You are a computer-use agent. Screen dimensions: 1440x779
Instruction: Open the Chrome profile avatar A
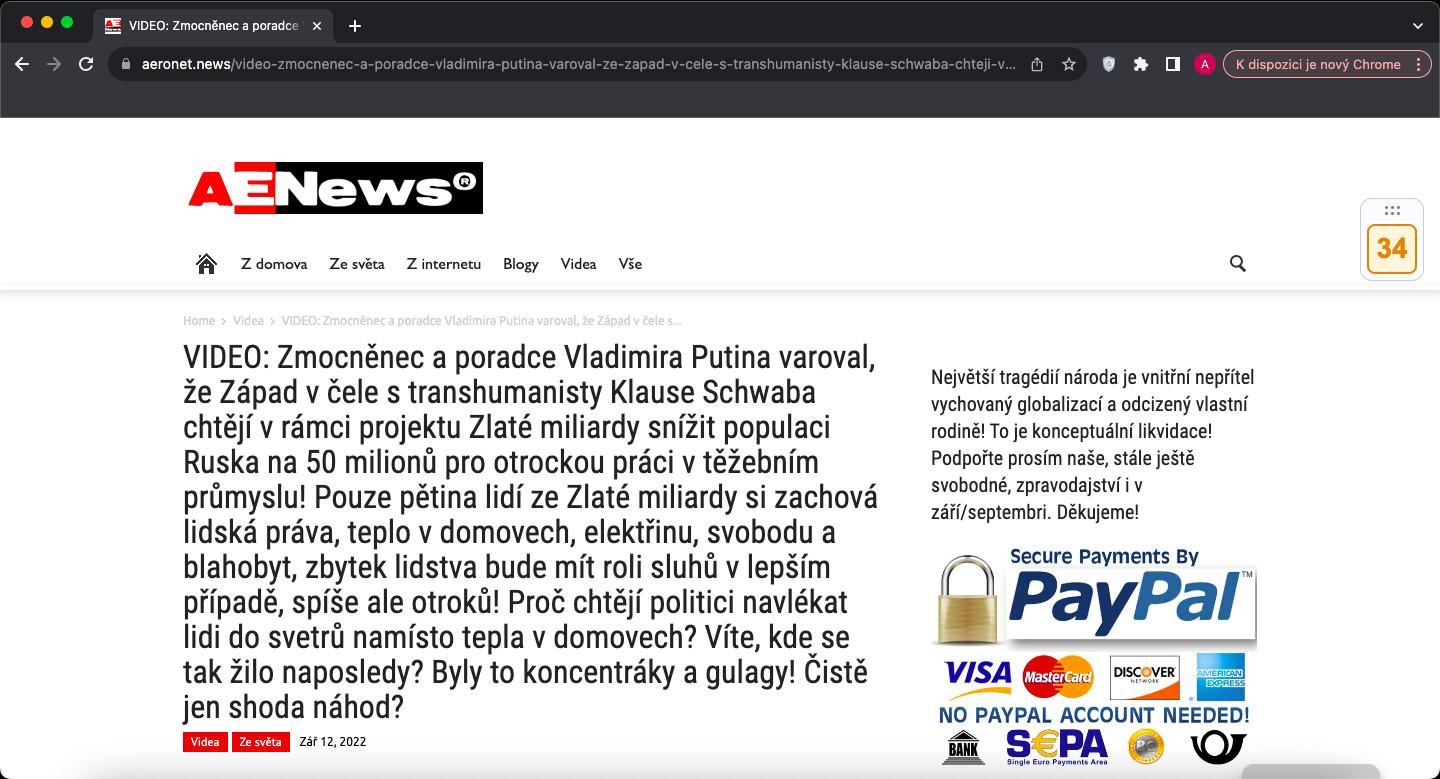[x=1204, y=64]
